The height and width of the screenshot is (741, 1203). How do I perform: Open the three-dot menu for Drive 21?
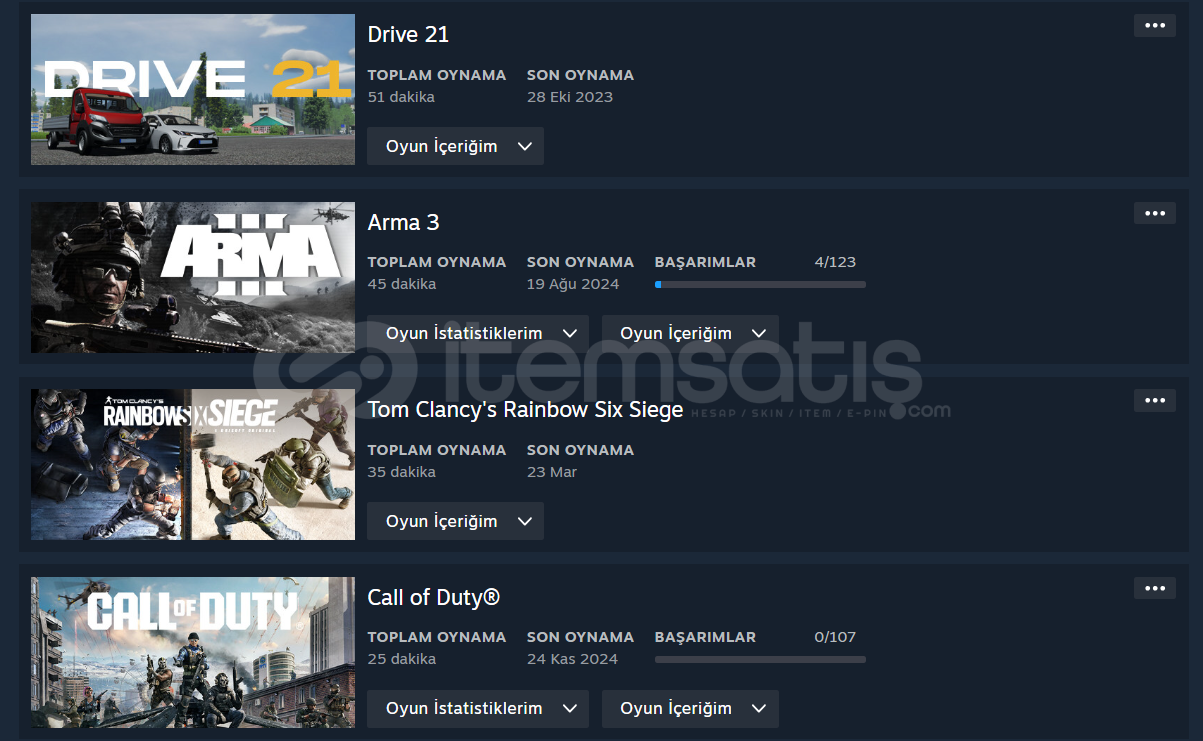(1154, 25)
